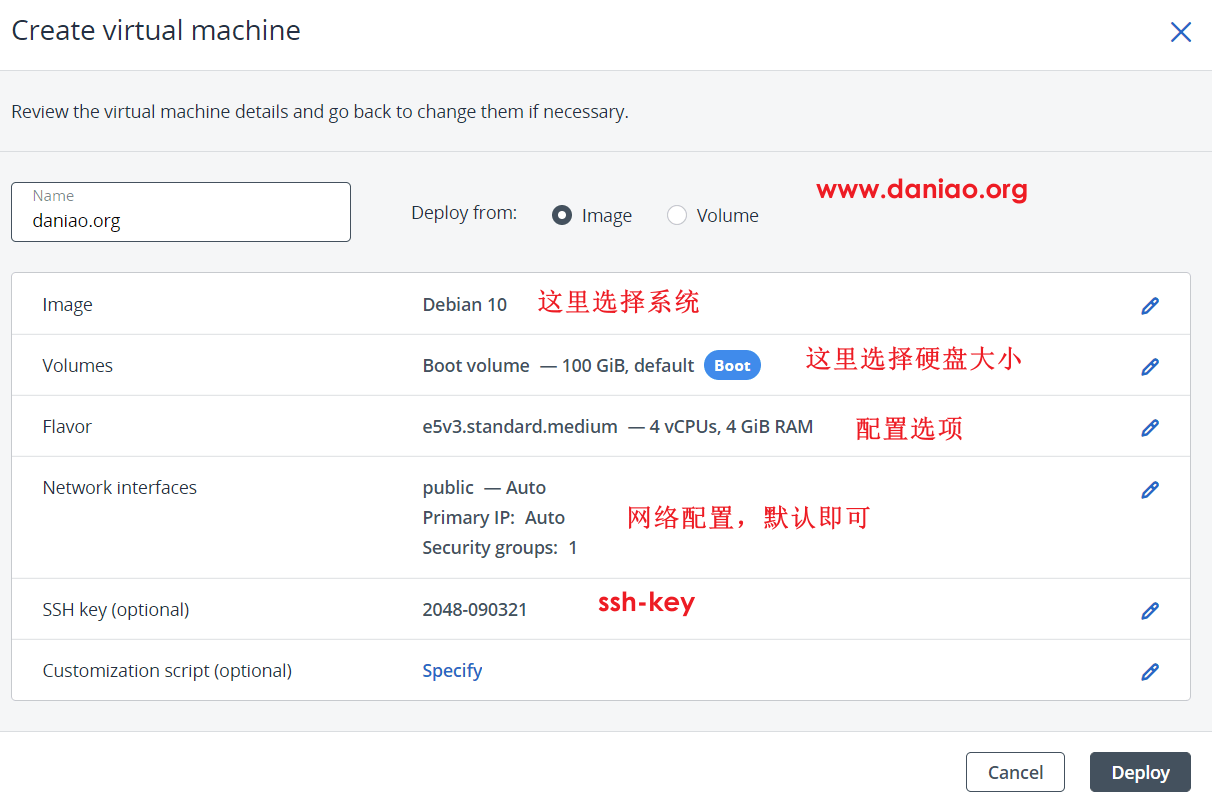Open Network interfaces editor via pencil icon

pyautogui.click(x=1150, y=489)
